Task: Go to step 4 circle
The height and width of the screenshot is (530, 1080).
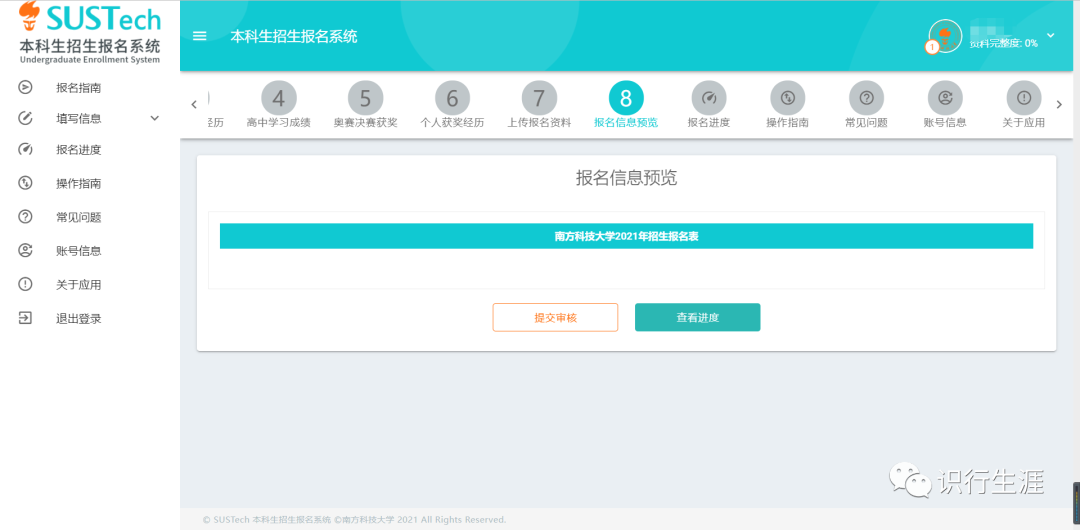Action: (278, 99)
